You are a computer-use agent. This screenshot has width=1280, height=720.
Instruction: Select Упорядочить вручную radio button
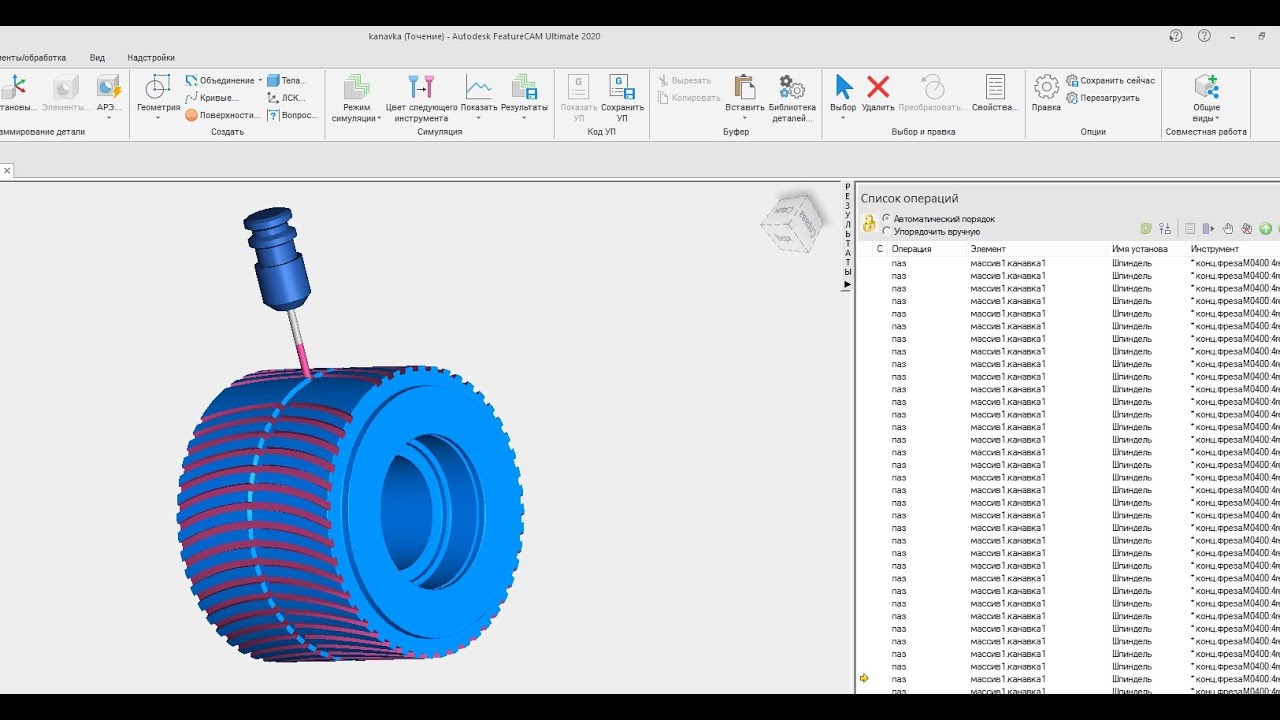(886, 231)
